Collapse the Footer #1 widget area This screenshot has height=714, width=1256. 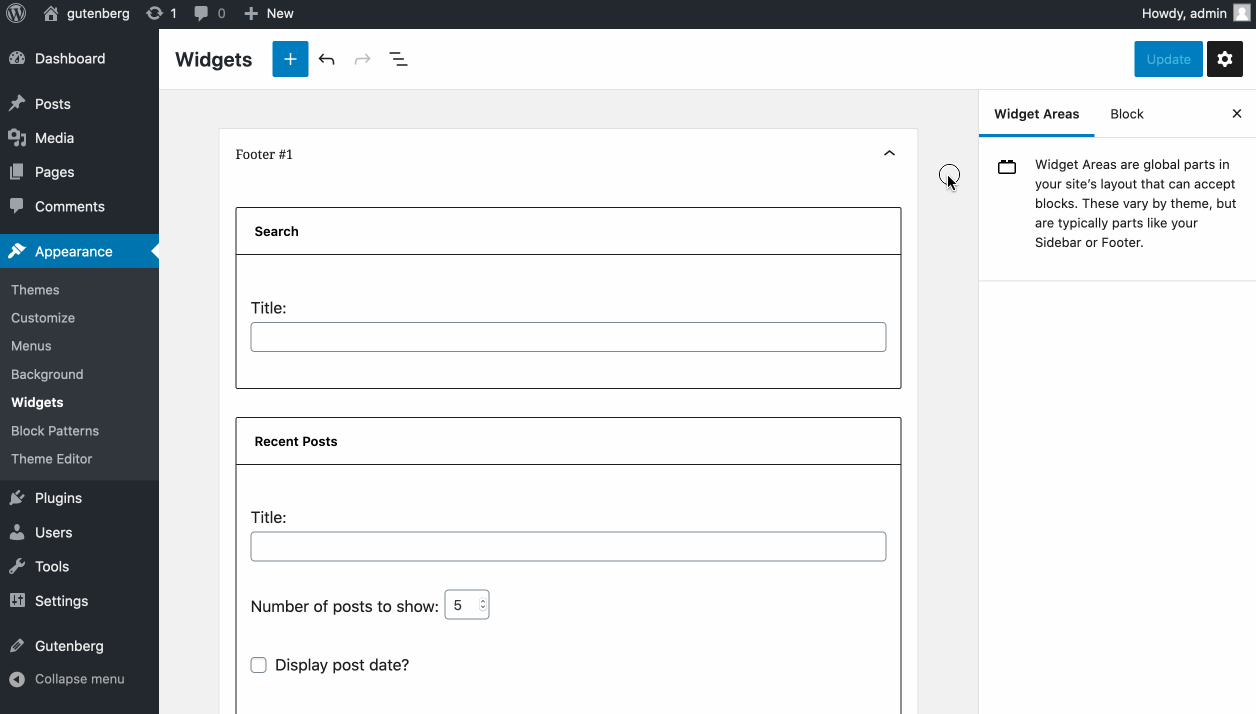(889, 154)
